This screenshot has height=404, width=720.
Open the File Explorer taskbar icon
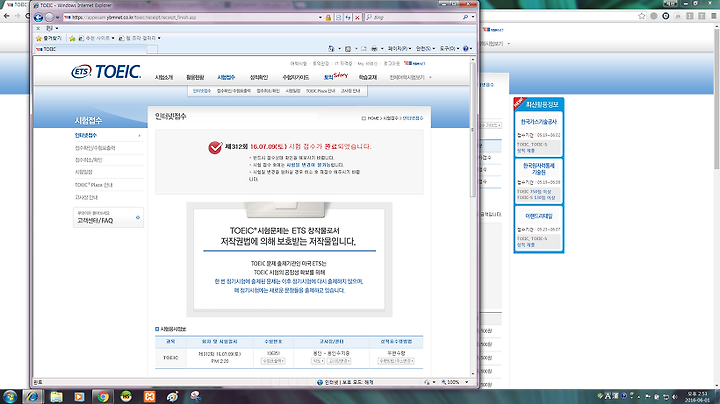point(56,396)
